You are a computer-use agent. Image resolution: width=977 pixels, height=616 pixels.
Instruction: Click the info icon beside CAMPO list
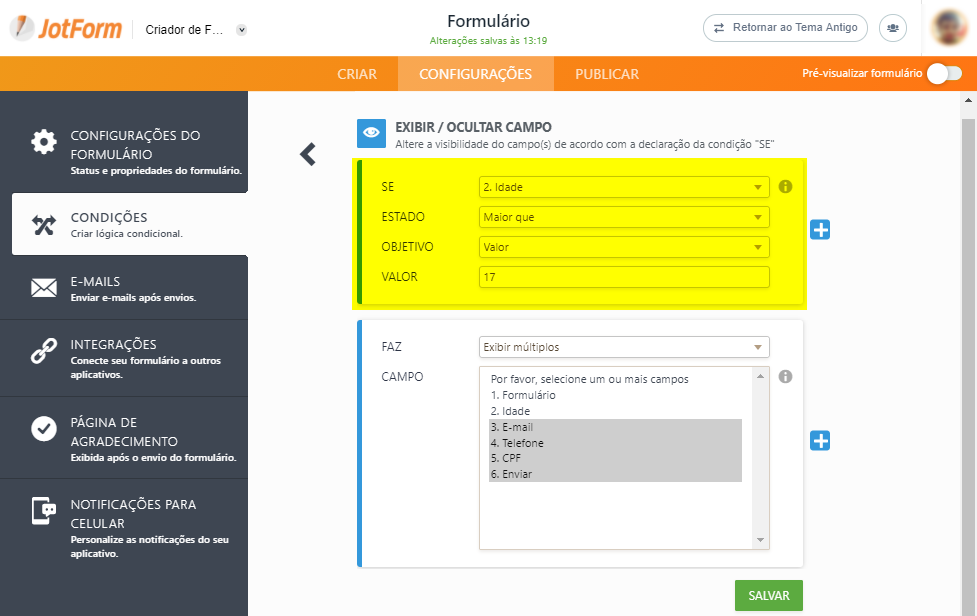click(785, 377)
